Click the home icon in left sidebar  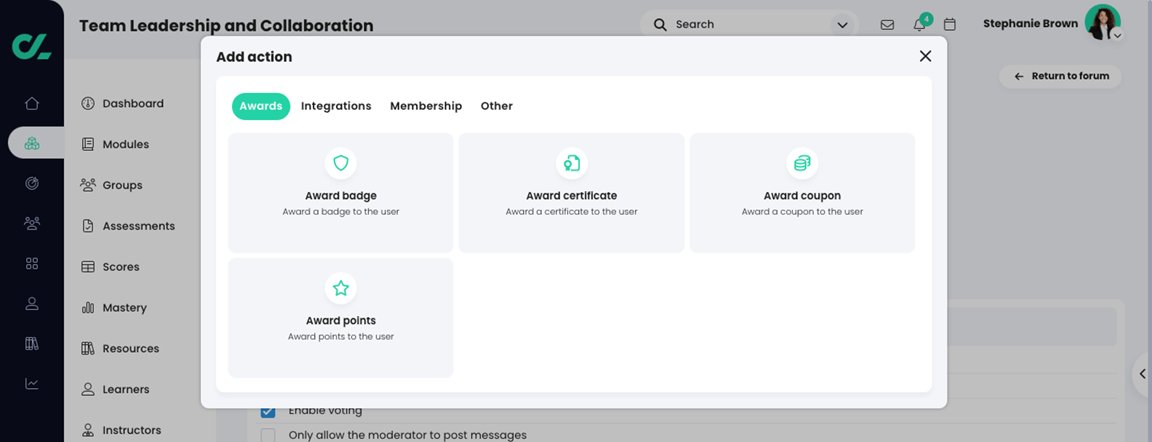(32, 103)
